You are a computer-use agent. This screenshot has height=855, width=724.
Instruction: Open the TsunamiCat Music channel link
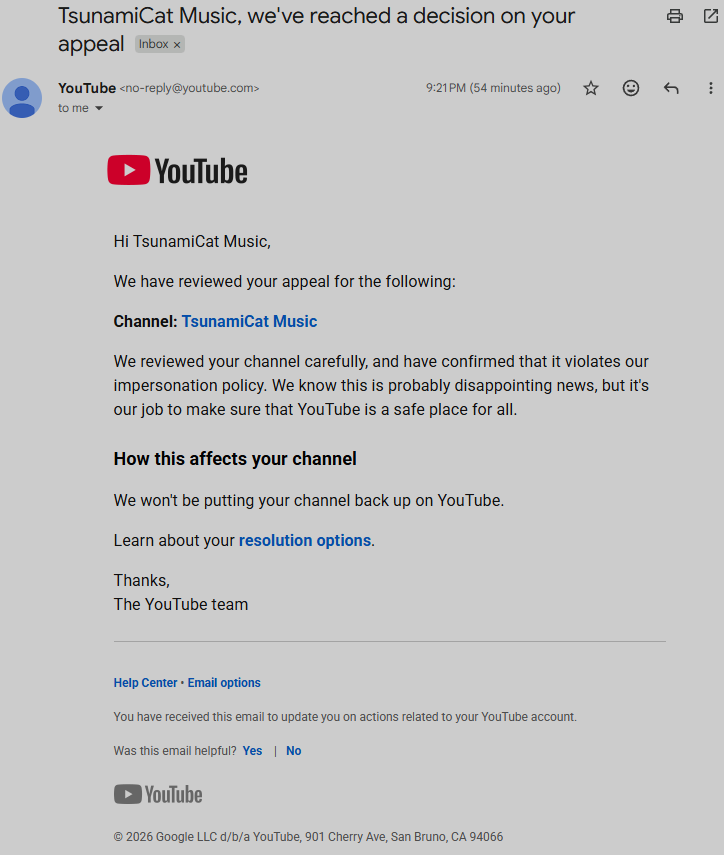click(x=249, y=321)
